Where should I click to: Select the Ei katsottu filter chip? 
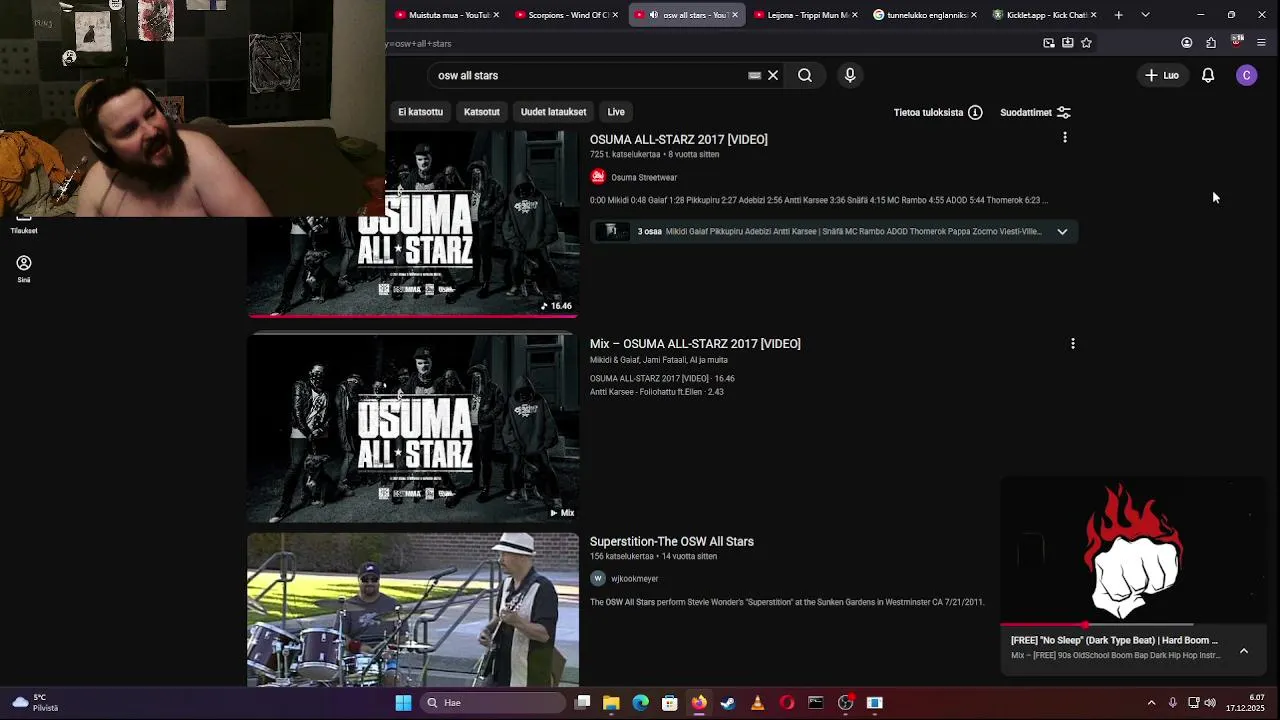tap(420, 112)
